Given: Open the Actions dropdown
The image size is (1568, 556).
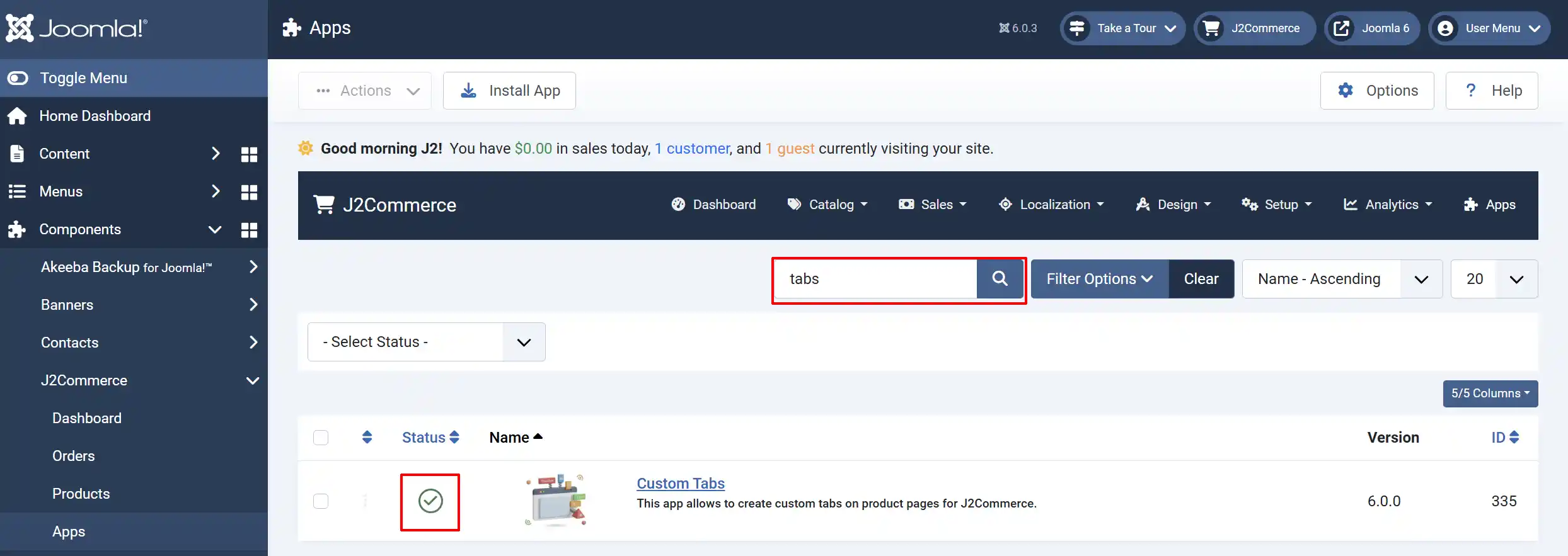Looking at the screenshot, I should tap(365, 91).
